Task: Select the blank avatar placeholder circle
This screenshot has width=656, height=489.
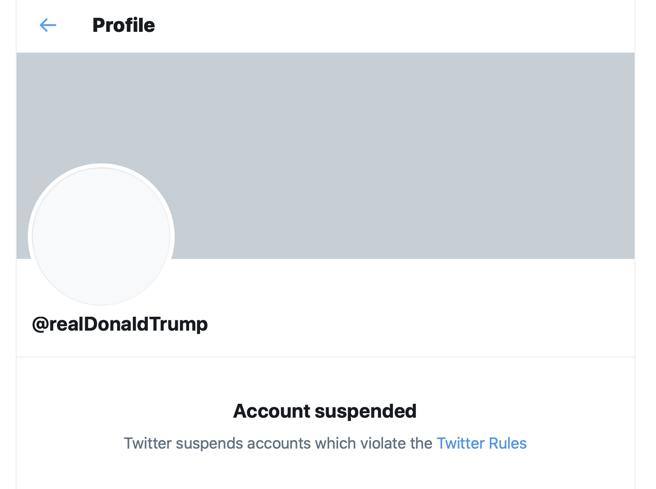Action: point(101,236)
